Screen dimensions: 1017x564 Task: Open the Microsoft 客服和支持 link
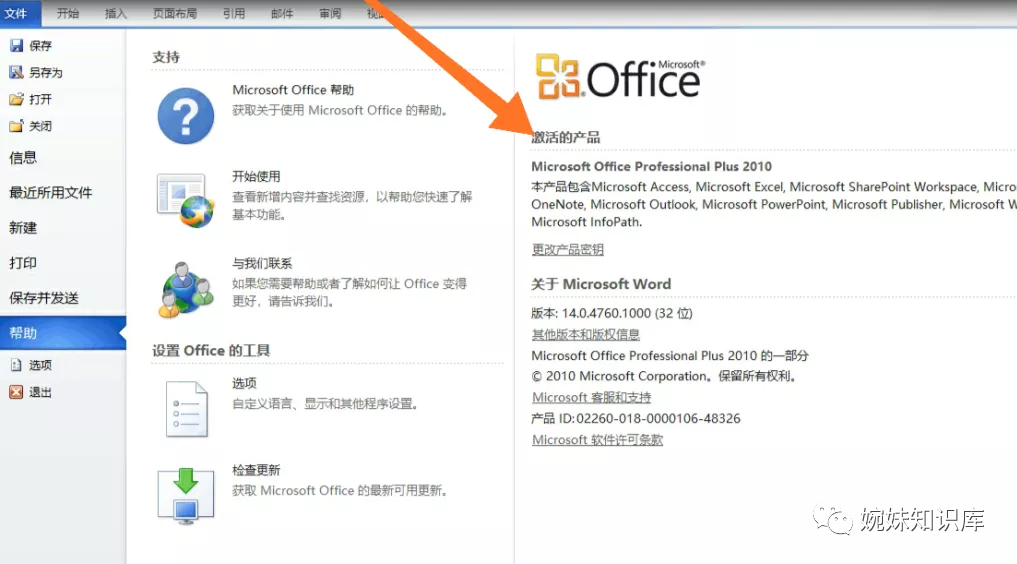click(592, 397)
